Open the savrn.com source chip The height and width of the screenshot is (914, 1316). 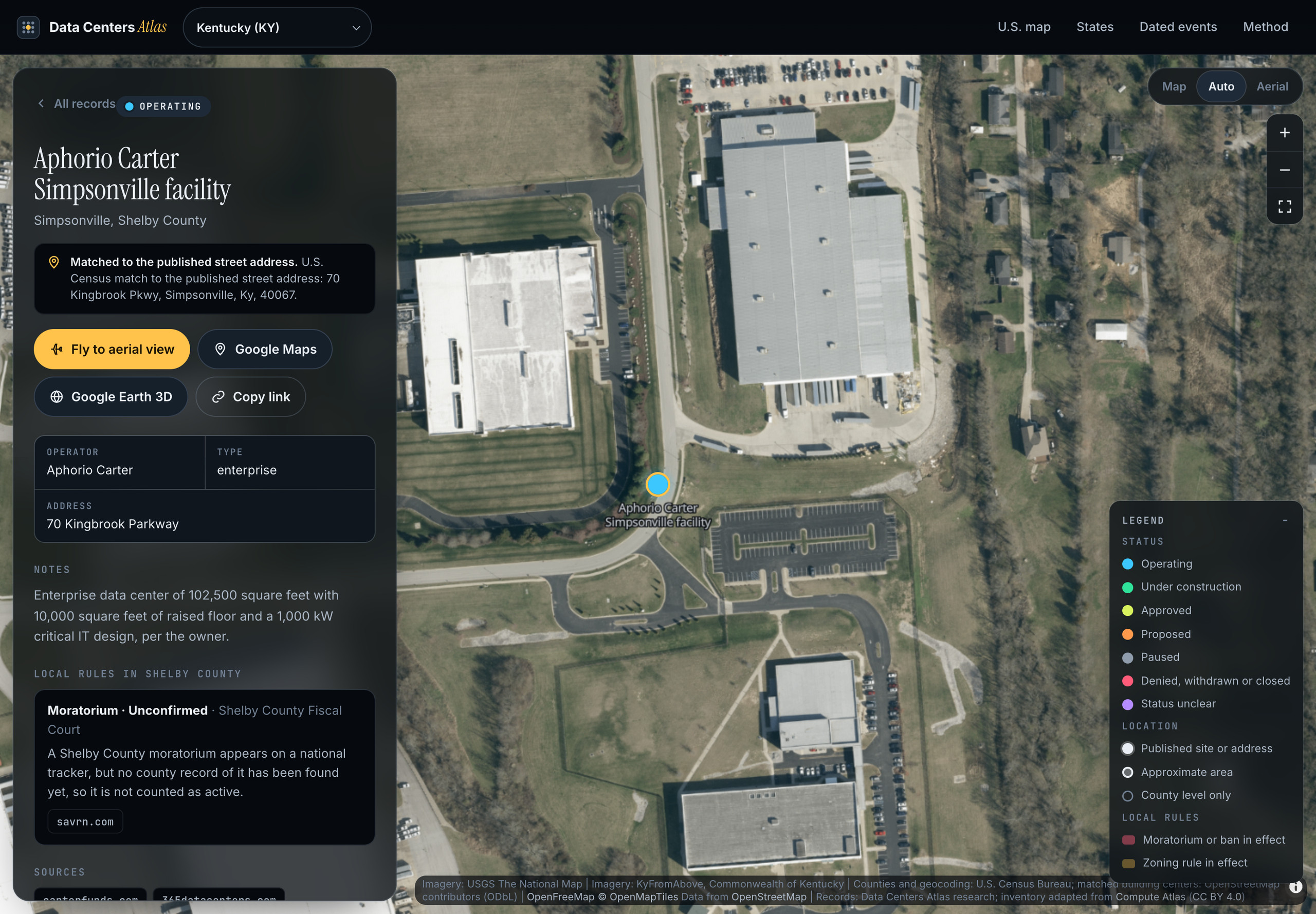[85, 822]
